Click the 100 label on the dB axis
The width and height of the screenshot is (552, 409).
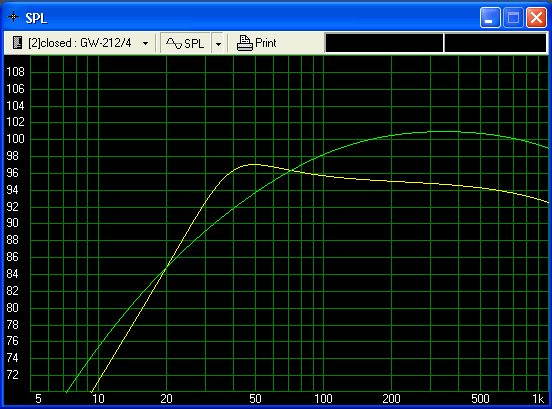pos(15,139)
